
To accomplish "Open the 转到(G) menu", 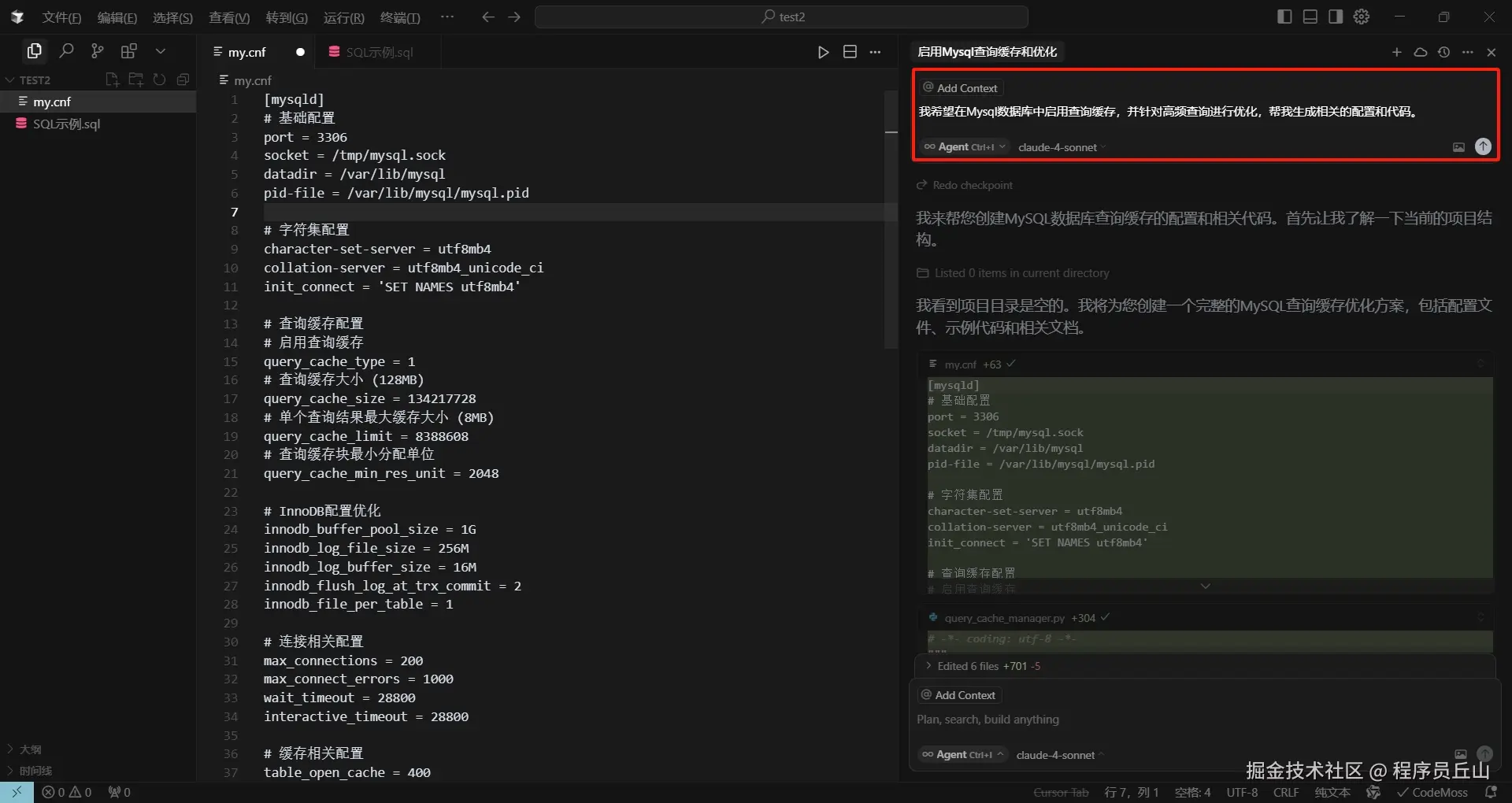I will pyautogui.click(x=287, y=17).
